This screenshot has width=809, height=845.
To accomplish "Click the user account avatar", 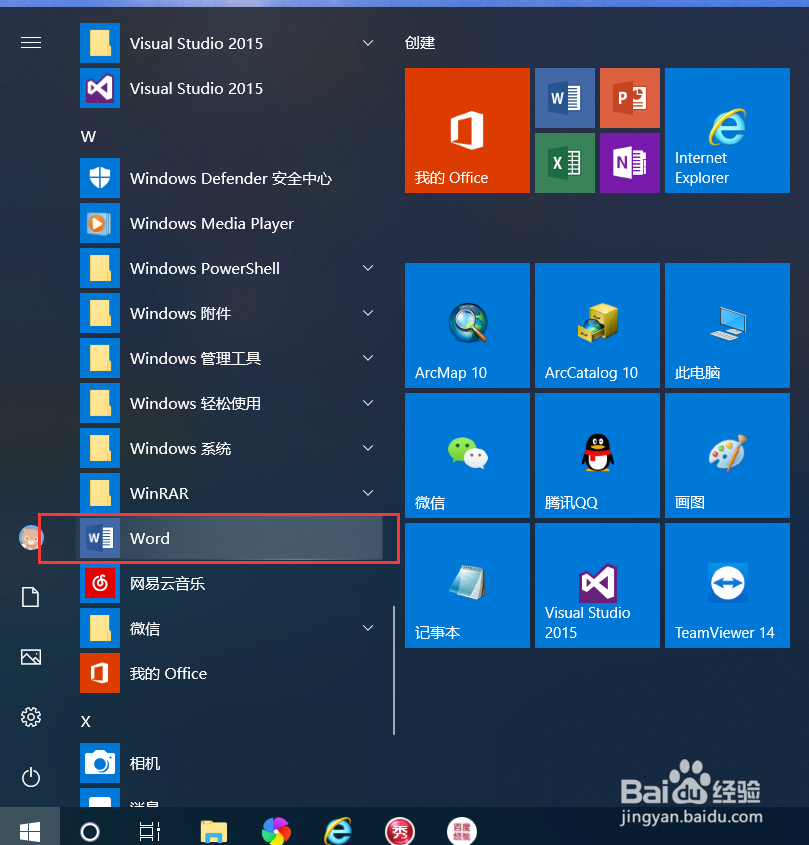I will 31,538.
